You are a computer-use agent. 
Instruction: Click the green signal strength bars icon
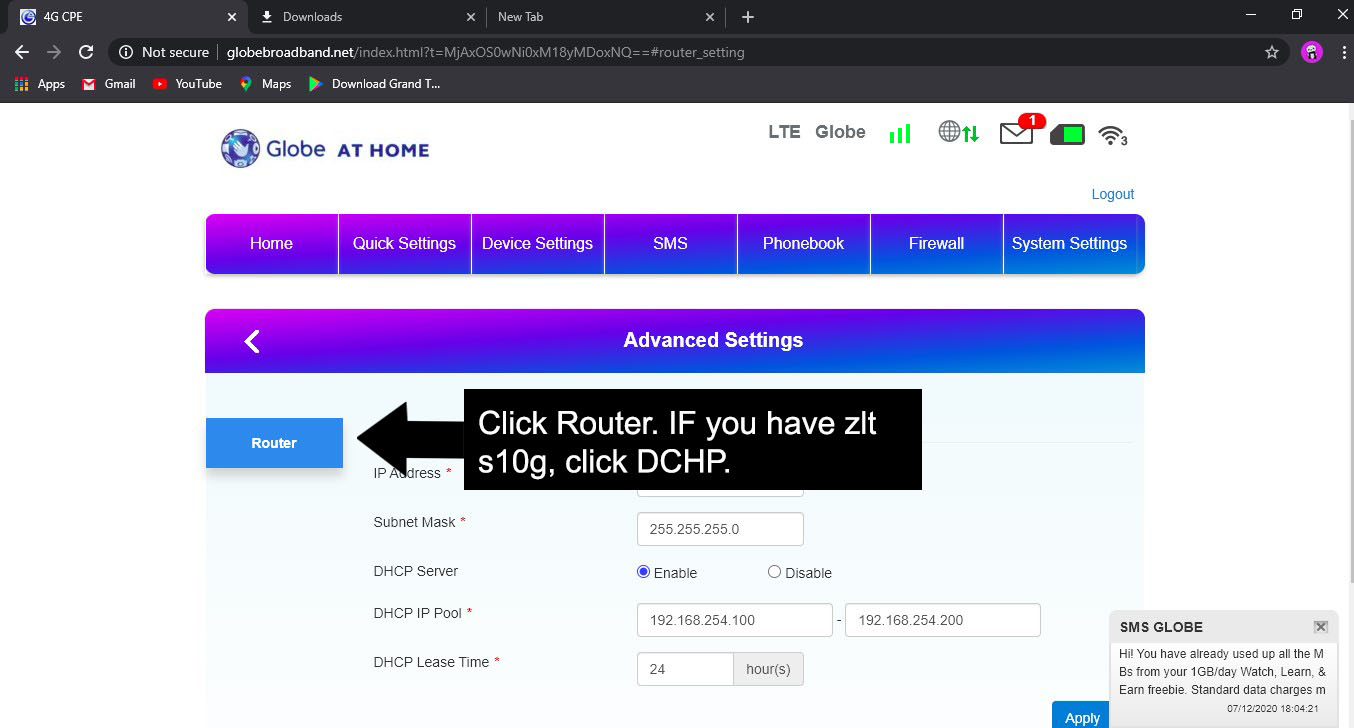click(900, 133)
